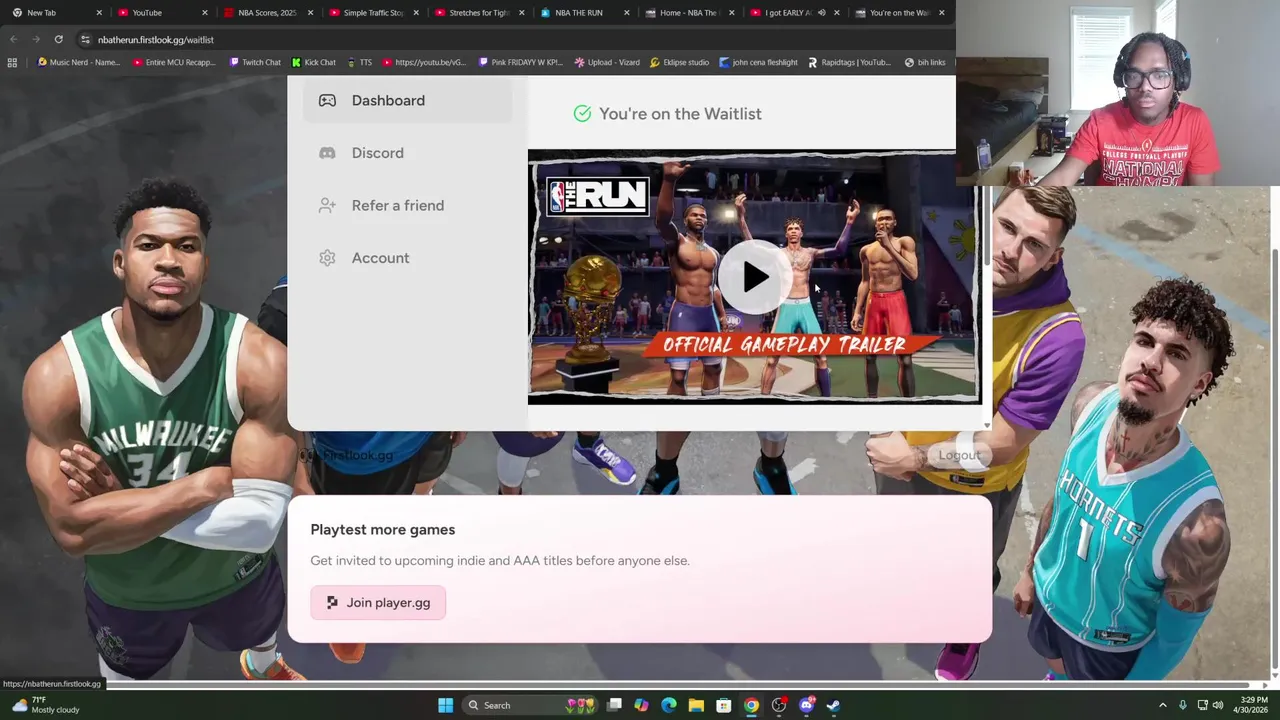The image size is (1280, 720).
Task: Close the YouTube browser tab
Action: point(205,13)
